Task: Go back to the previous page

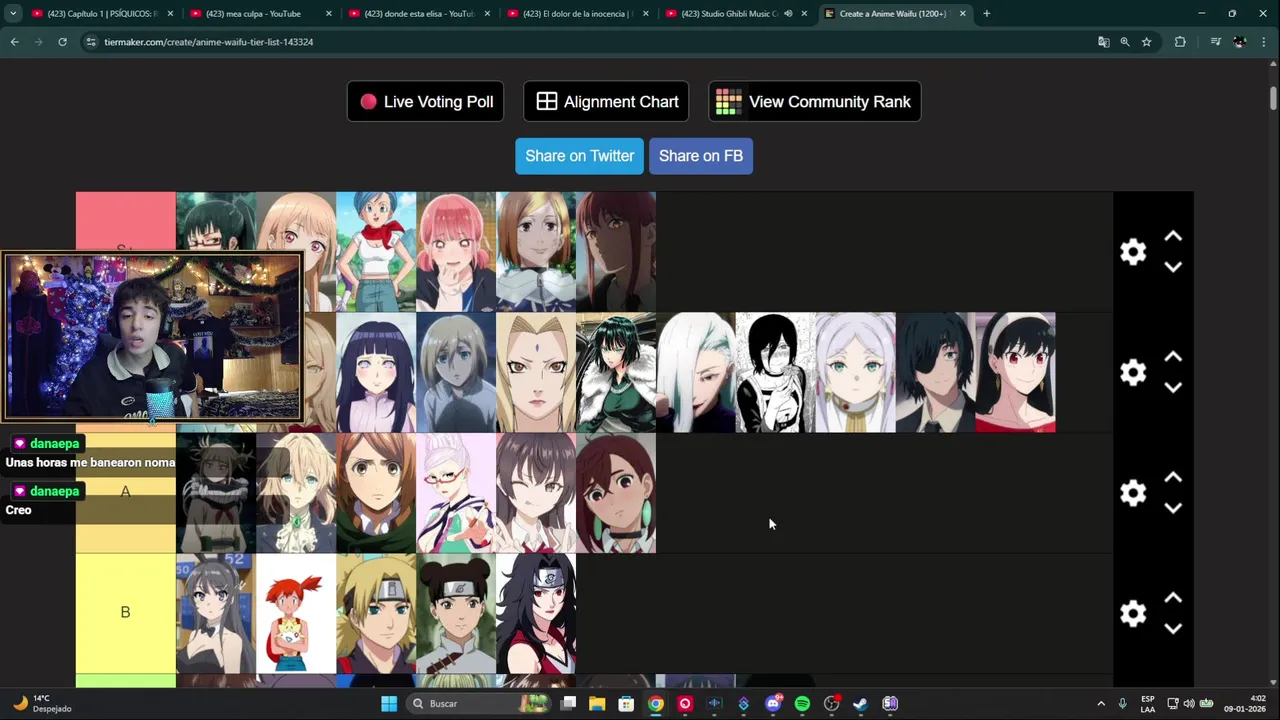Action: click(14, 42)
